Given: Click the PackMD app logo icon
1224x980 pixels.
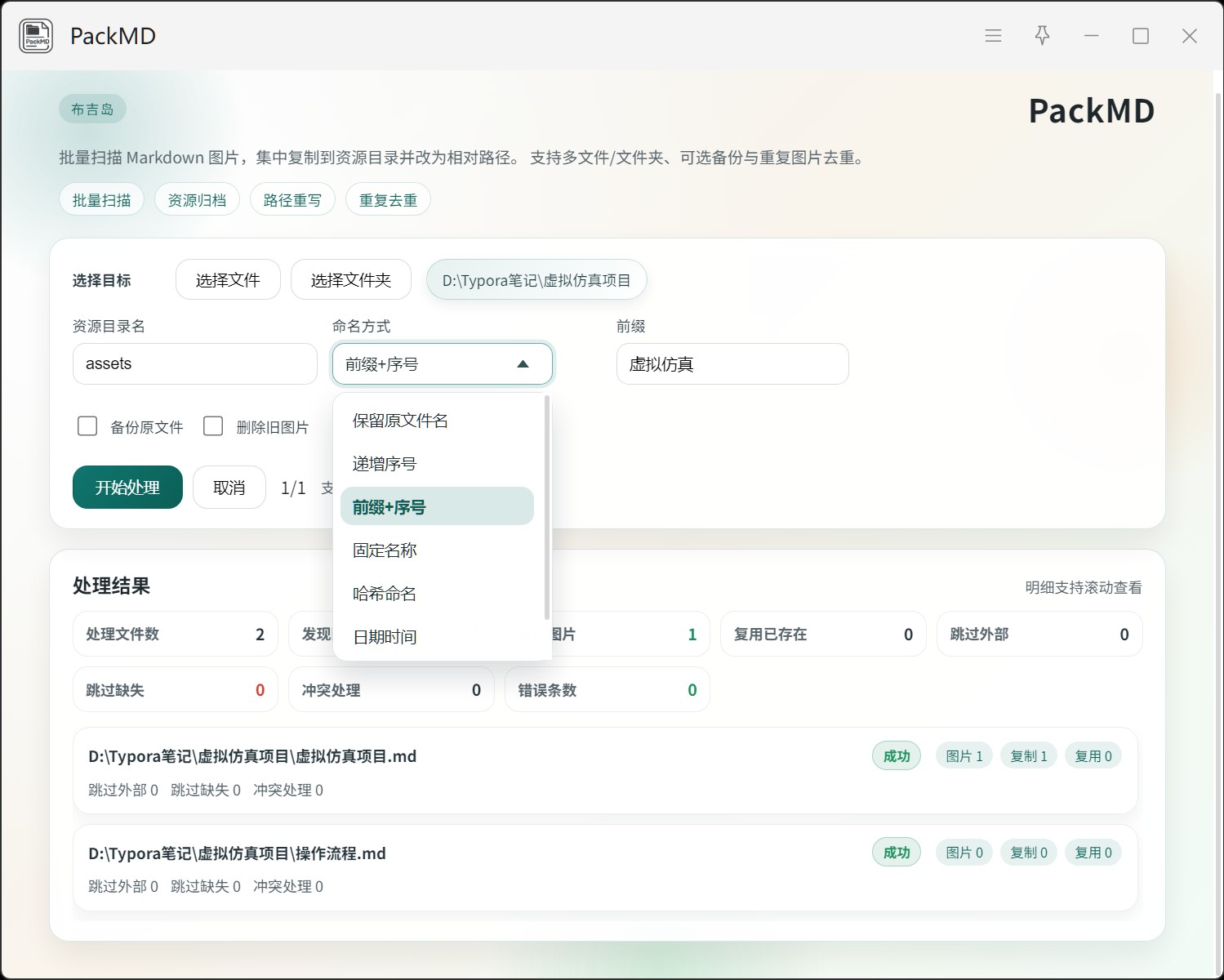Looking at the screenshot, I should (x=36, y=36).
